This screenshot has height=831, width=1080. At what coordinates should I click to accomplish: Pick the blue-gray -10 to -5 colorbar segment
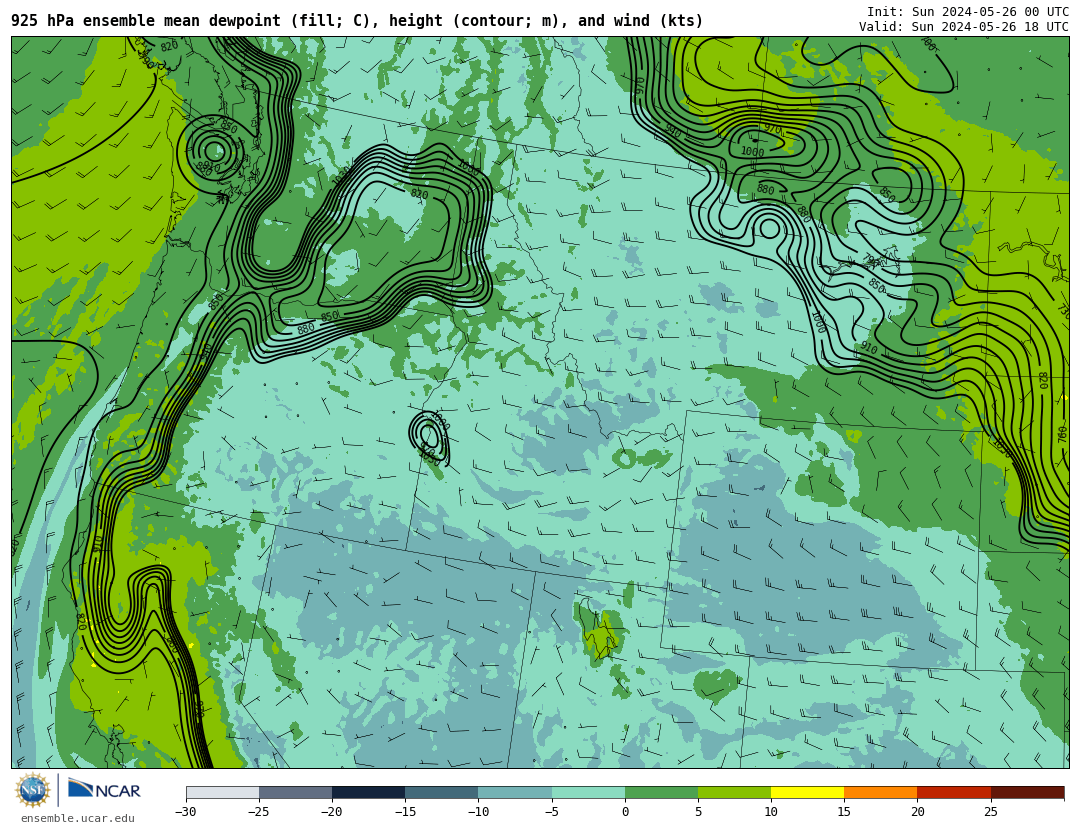coord(515,792)
